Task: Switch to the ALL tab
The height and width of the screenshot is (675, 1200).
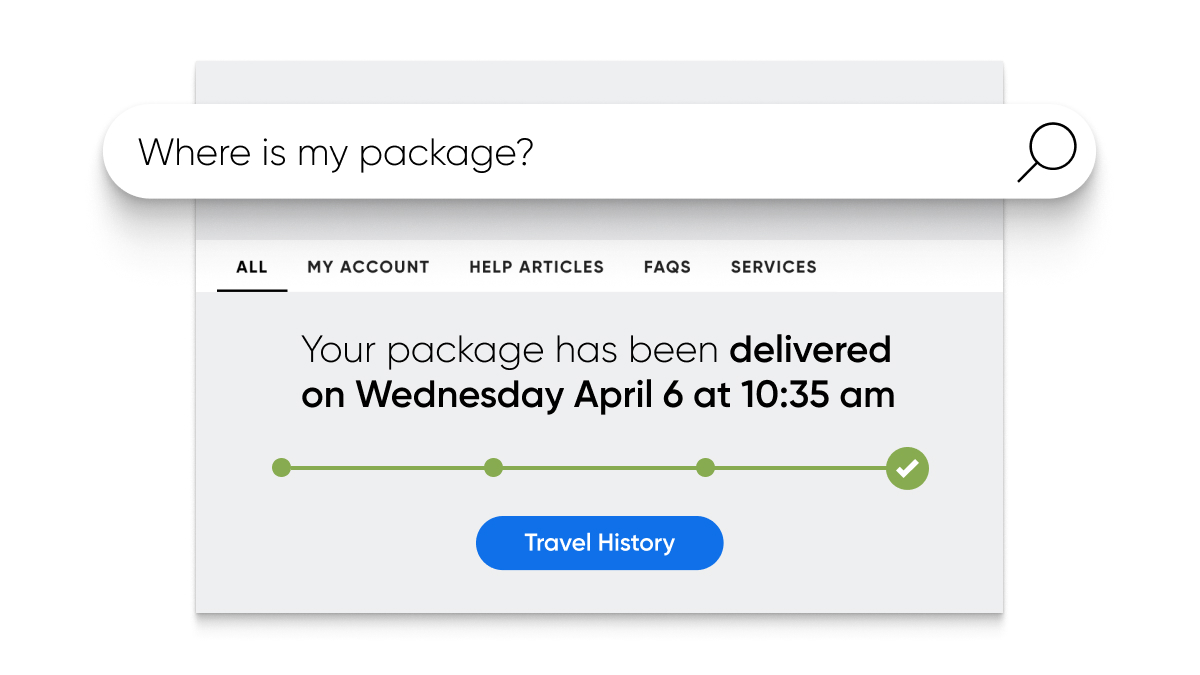Action: 252,267
